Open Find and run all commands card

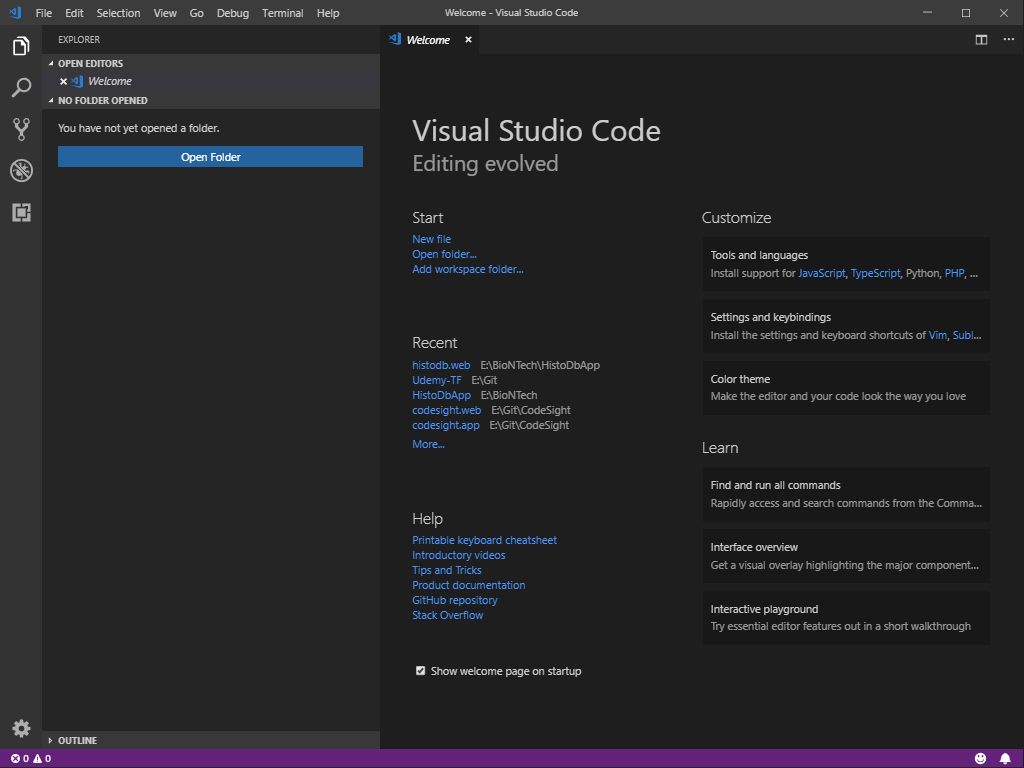846,494
